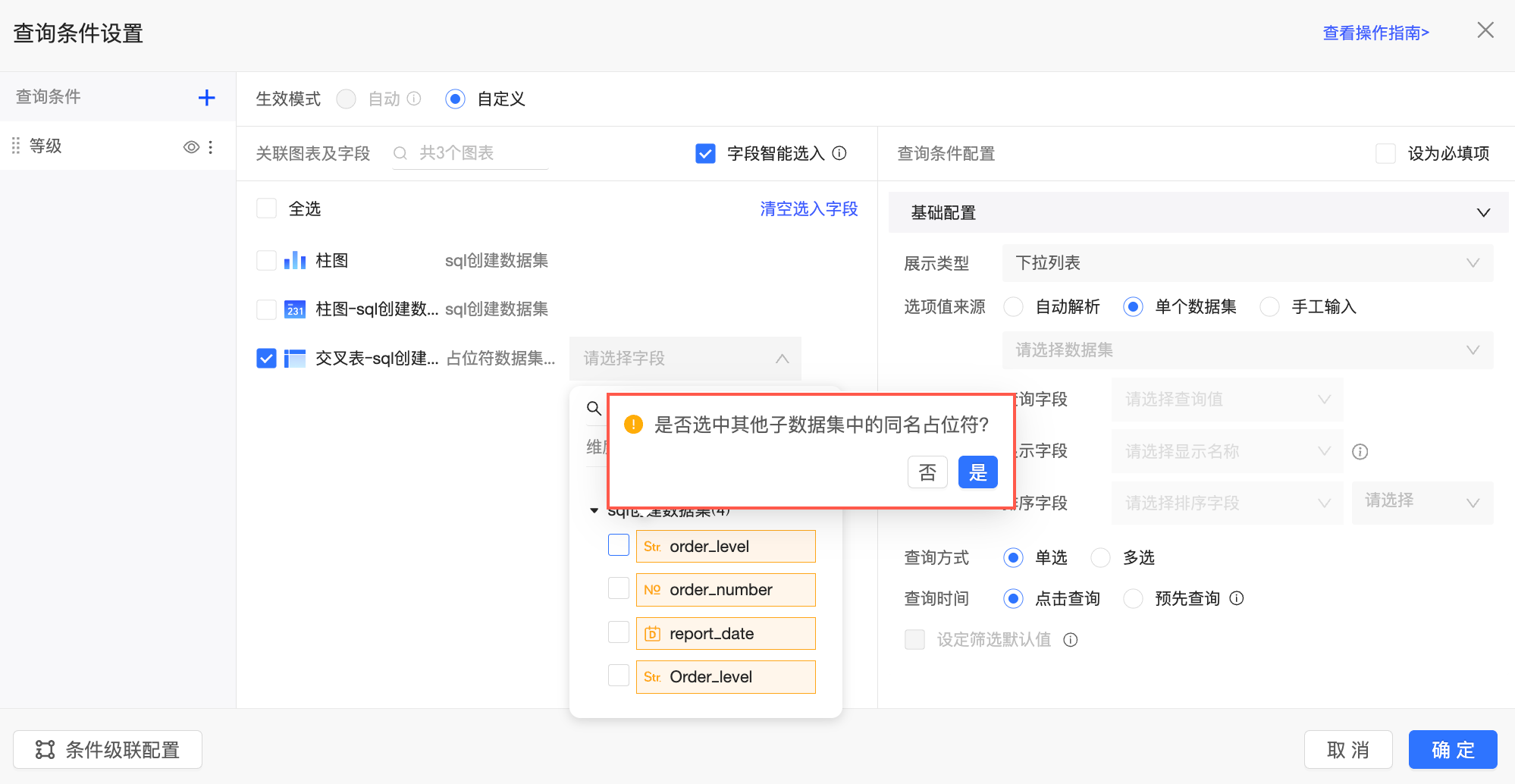The height and width of the screenshot is (784, 1515).
Task: Click info icon beside 预先查询
Action: (1237, 598)
